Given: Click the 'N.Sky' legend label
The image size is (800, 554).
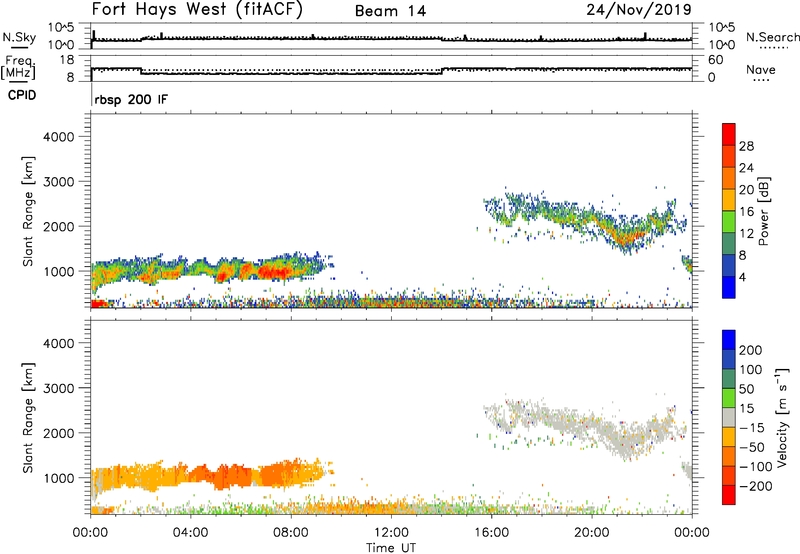Looking at the screenshot, I should [19, 37].
